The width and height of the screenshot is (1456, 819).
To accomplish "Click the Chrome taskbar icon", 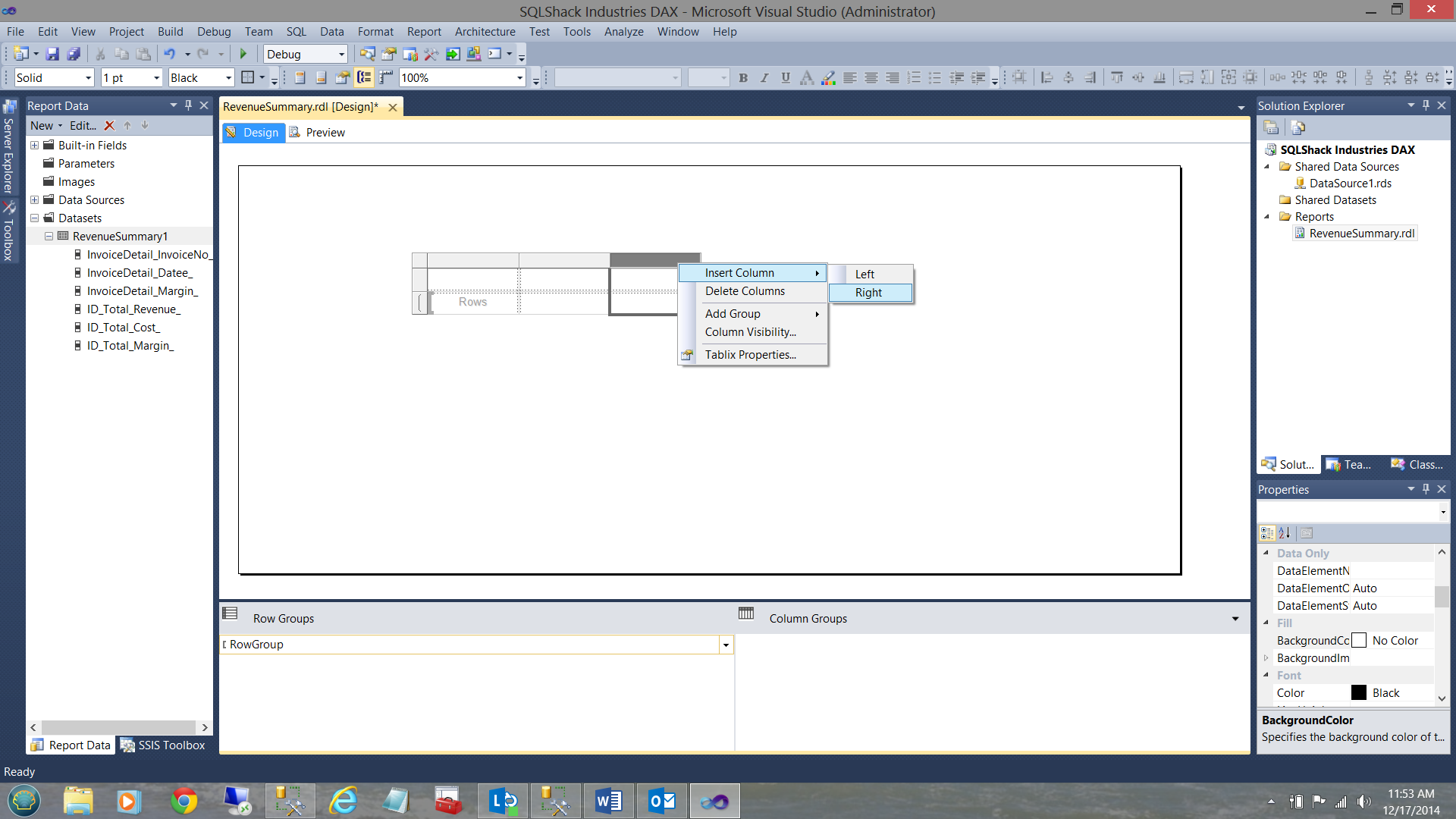I will [x=184, y=801].
